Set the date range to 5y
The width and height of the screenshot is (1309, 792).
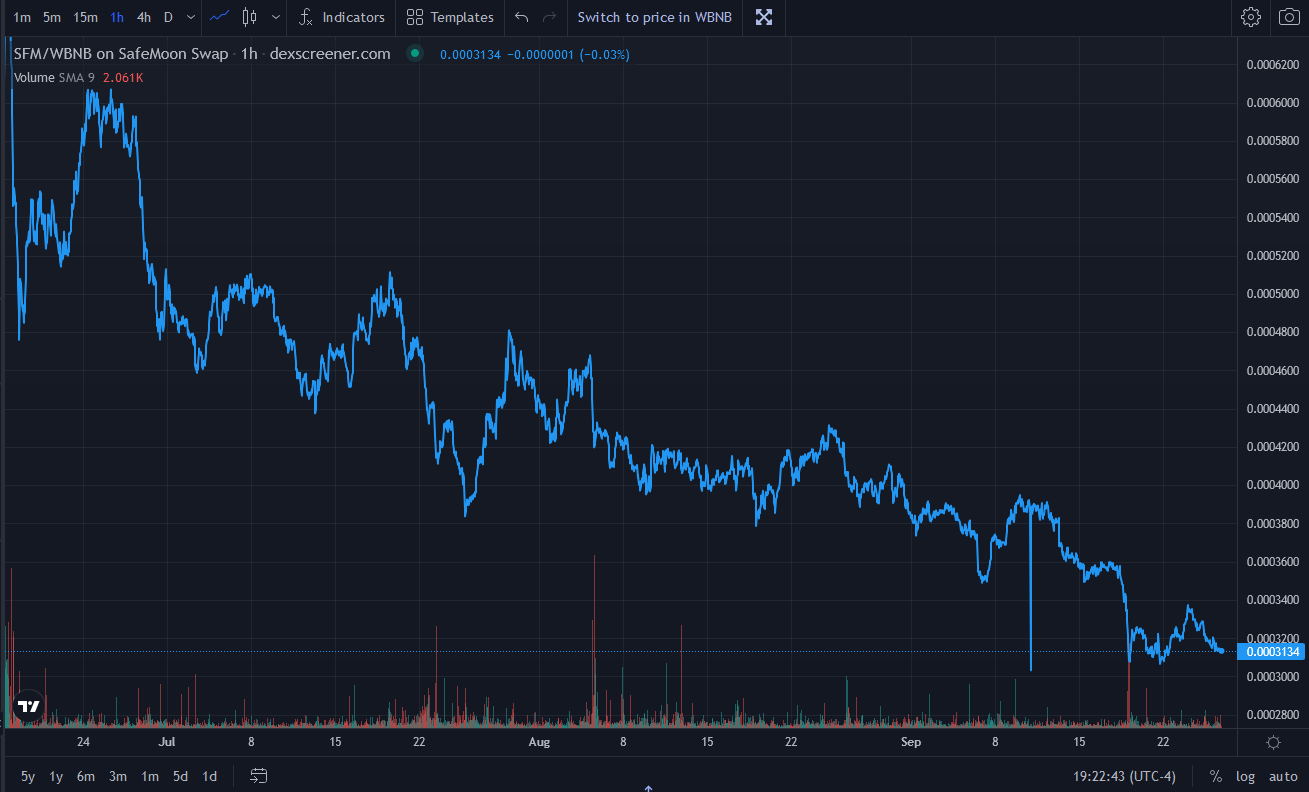point(28,776)
